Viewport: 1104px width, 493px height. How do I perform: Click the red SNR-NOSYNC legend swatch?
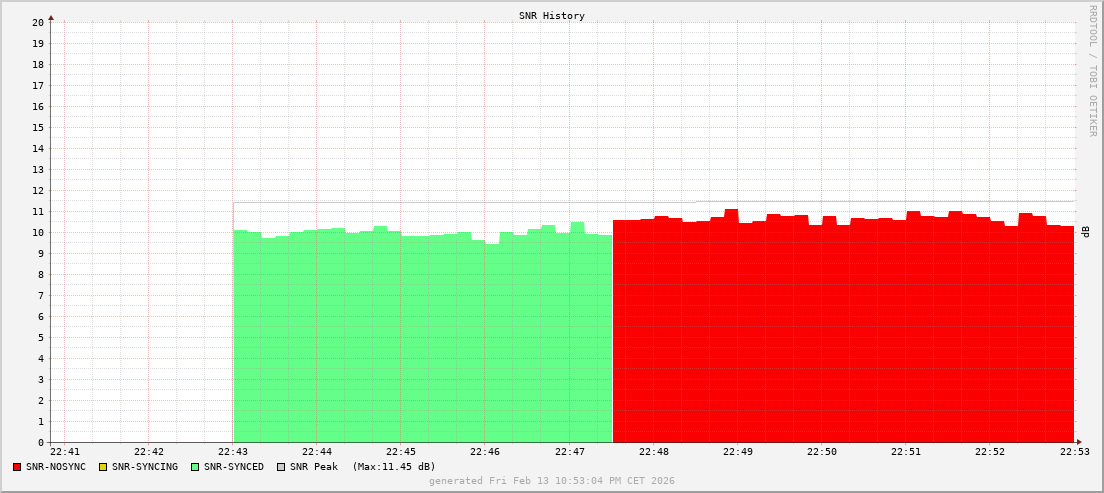pos(17,467)
